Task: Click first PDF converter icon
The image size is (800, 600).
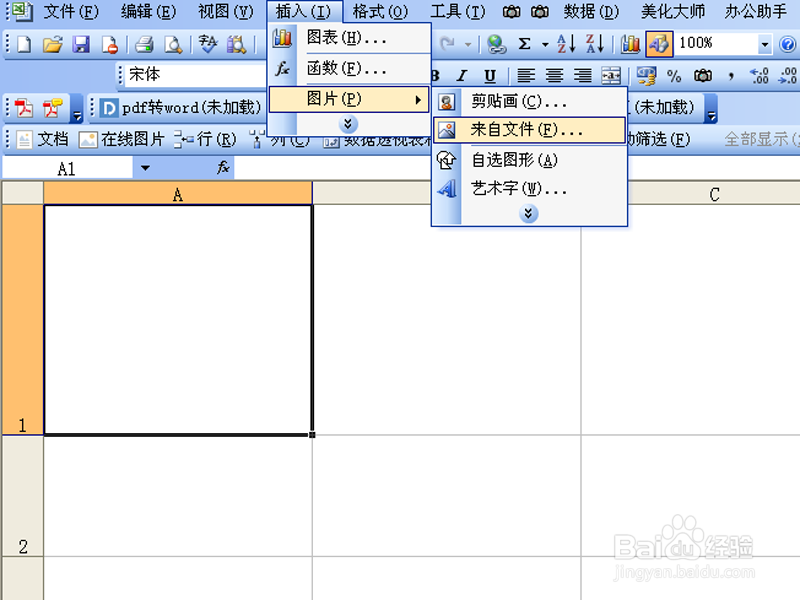Action: point(23,108)
